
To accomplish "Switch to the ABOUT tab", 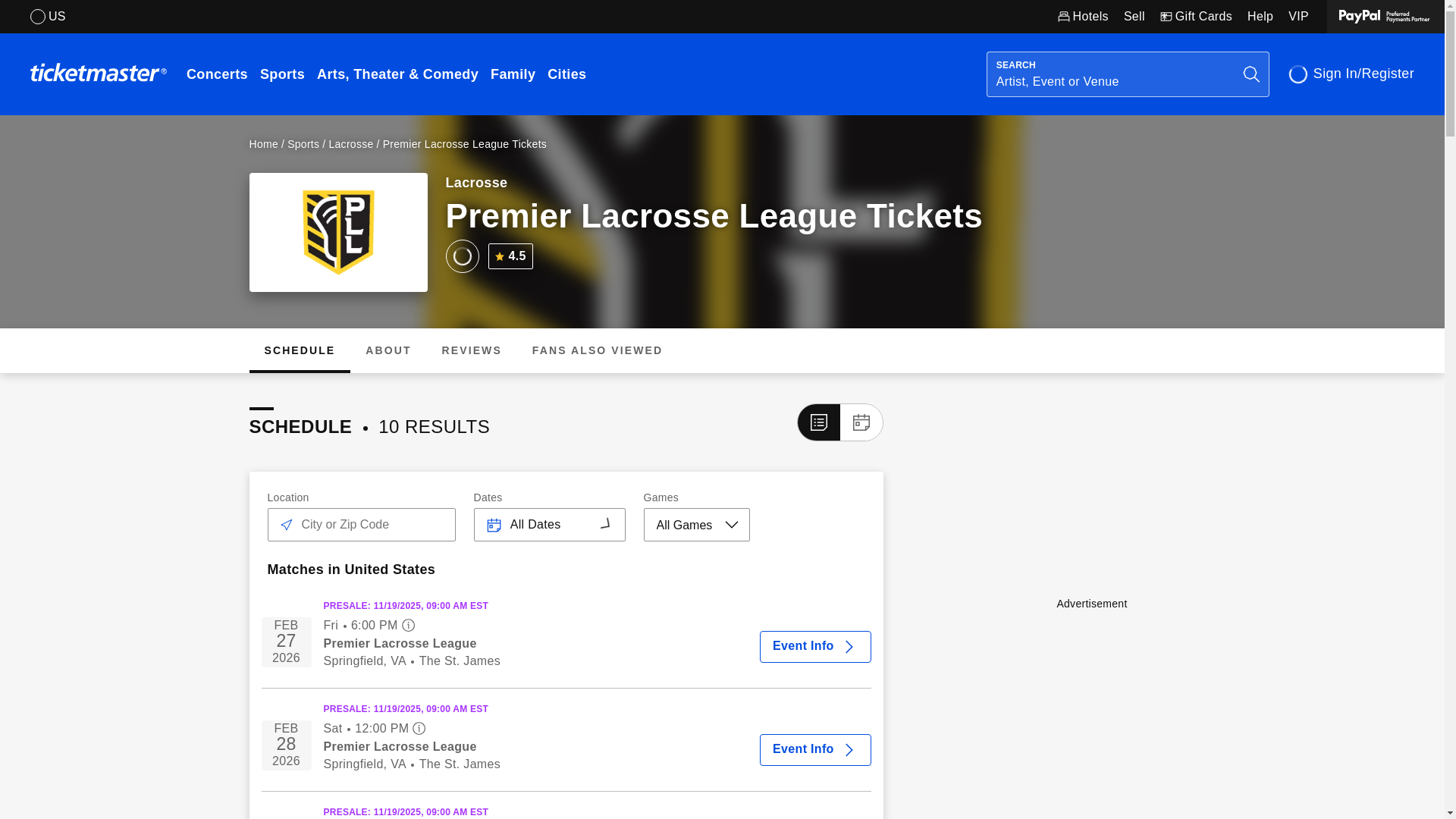I will pyautogui.click(x=388, y=350).
